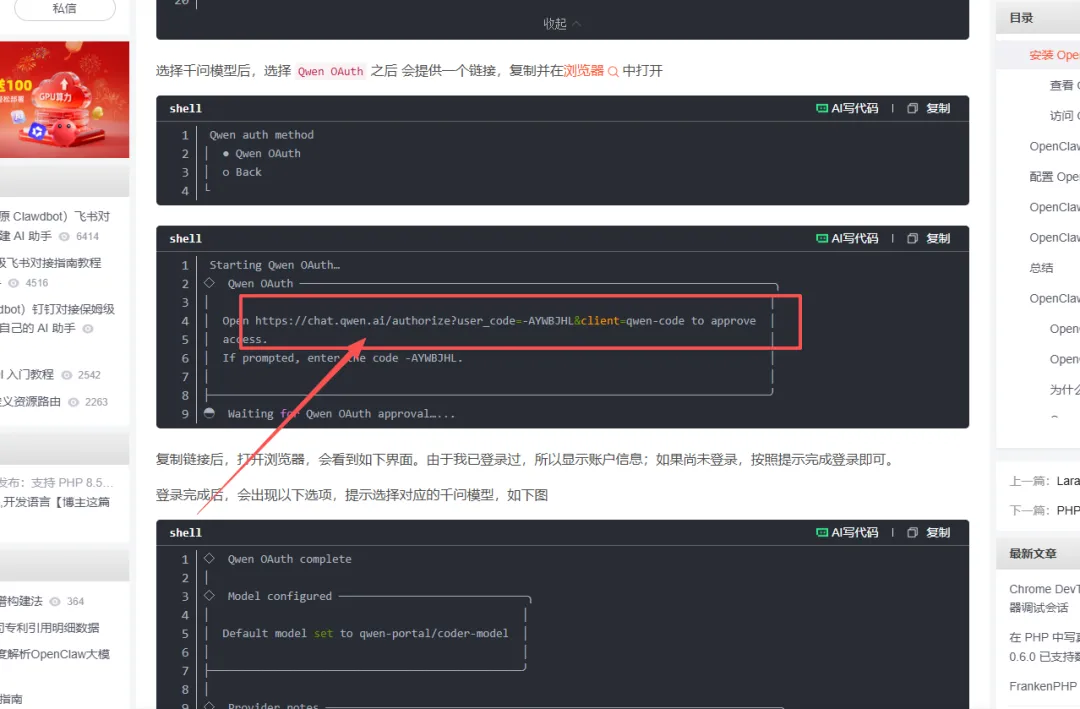This screenshot has width=1080, height=709.
Task: Click the copy icon in Starting Qwen OAuth block
Action: [913, 238]
